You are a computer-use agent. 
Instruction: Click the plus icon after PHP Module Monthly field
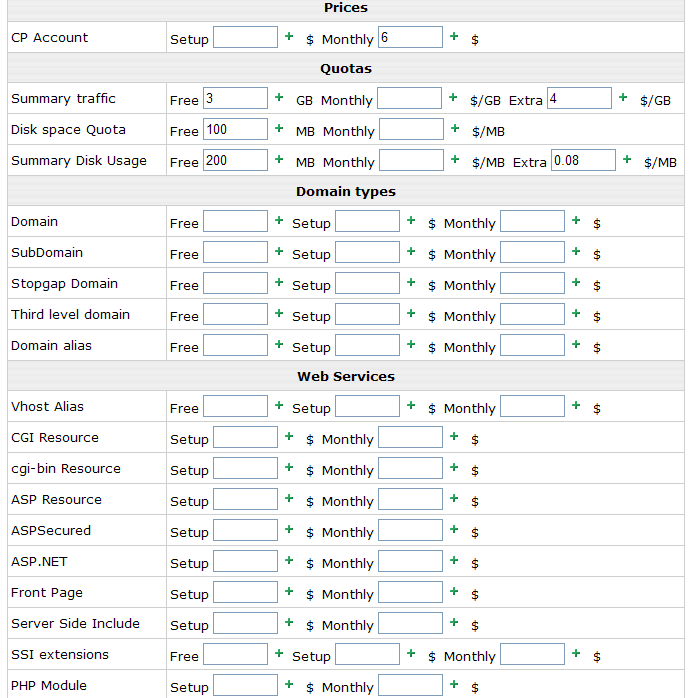click(454, 684)
